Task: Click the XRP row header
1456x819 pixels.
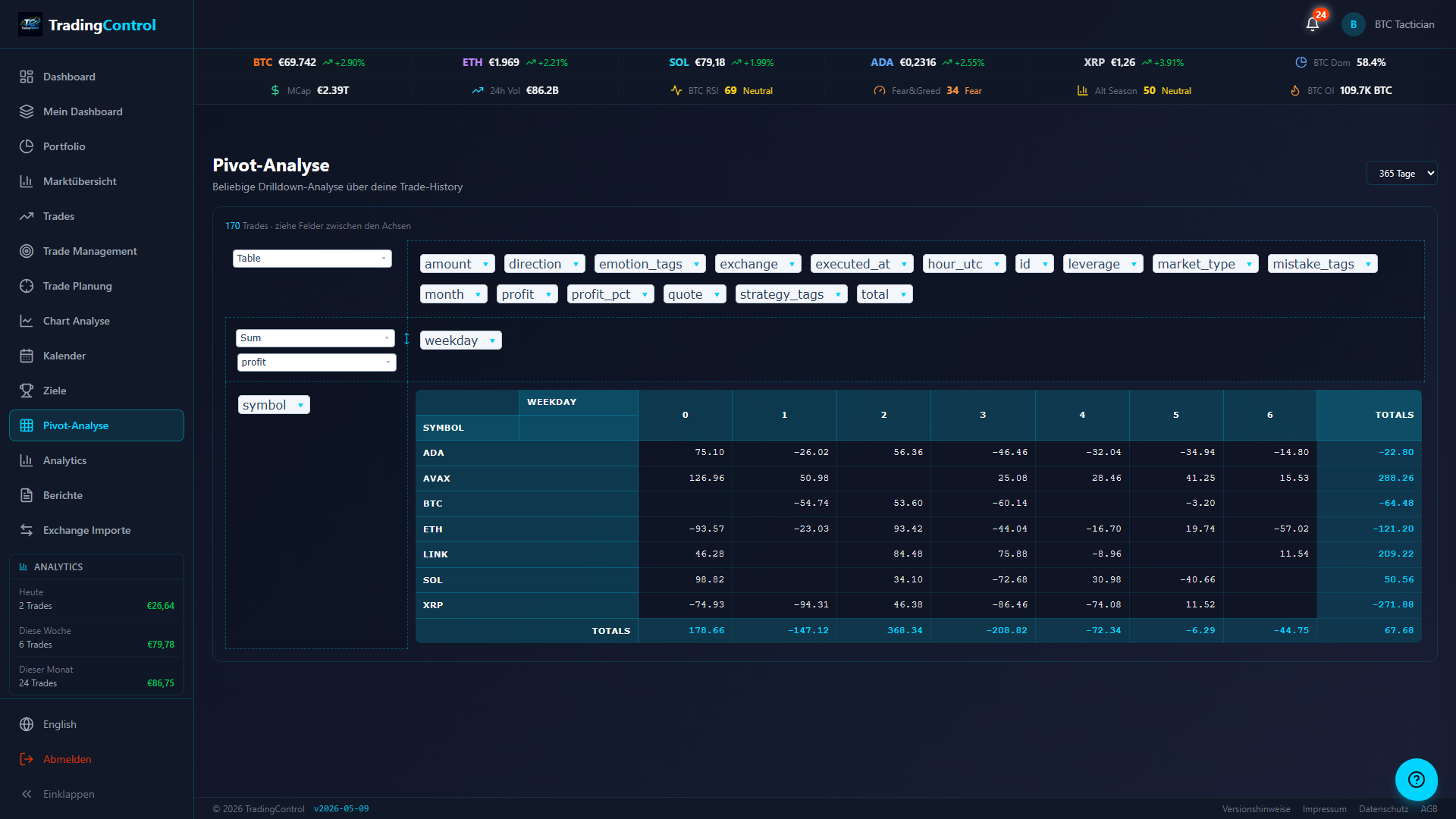Action: [x=526, y=605]
